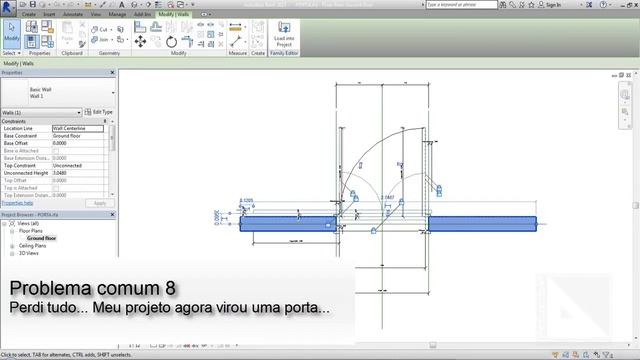Open the Help question mark icon
Image resolution: width=640 pixels, height=360 pixels.
click(x=603, y=5)
